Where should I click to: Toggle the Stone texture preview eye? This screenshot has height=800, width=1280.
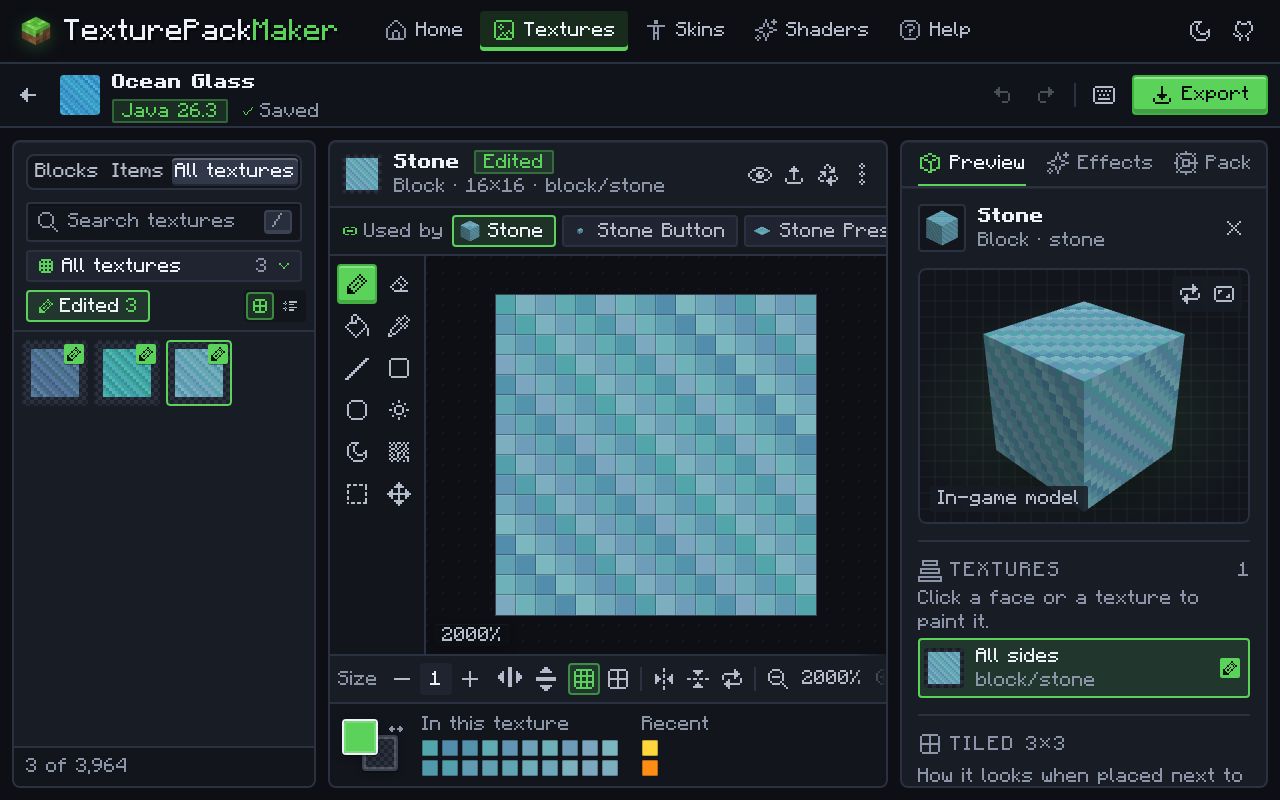(760, 175)
